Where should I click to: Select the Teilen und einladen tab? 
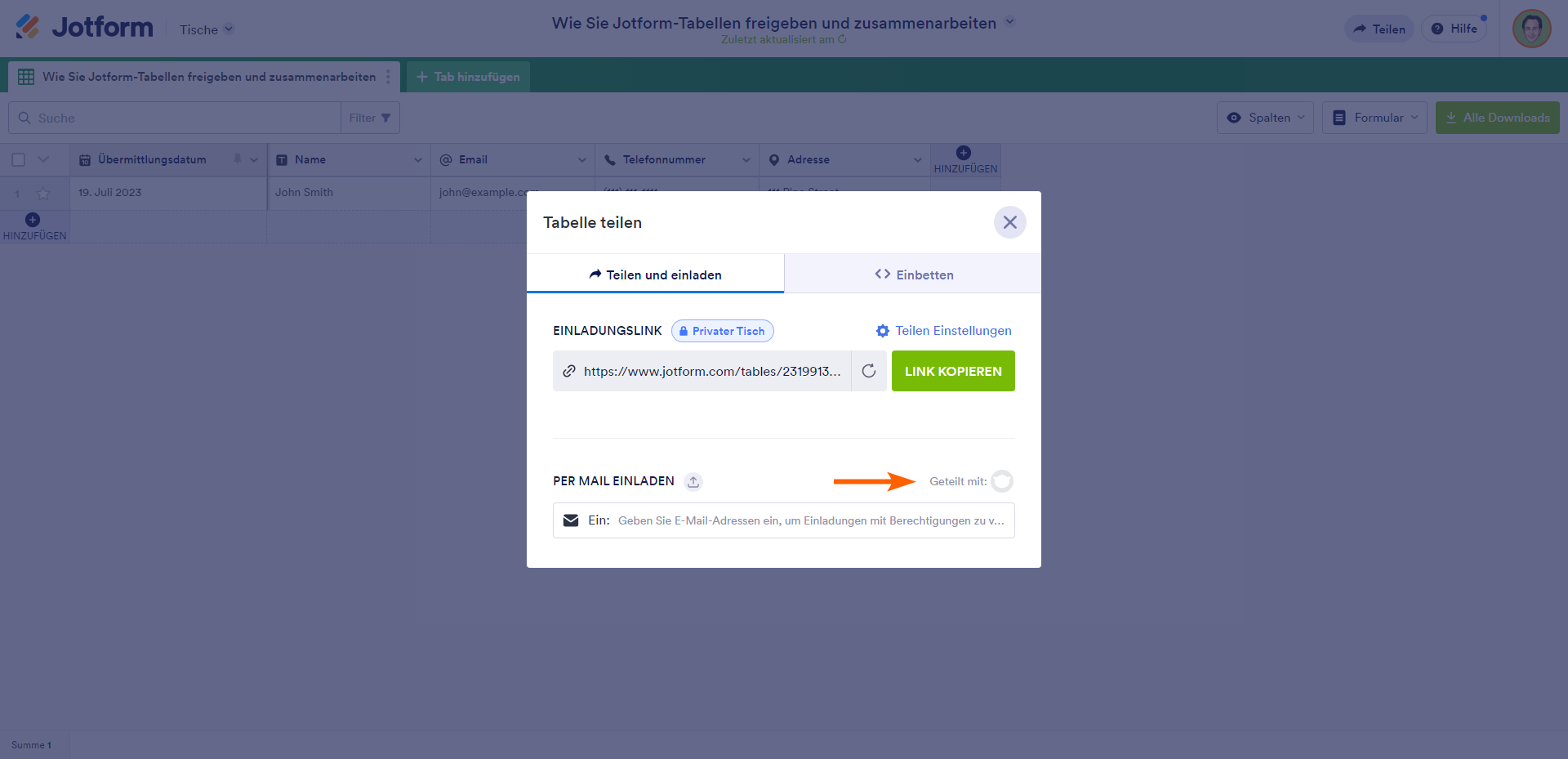[x=655, y=275]
